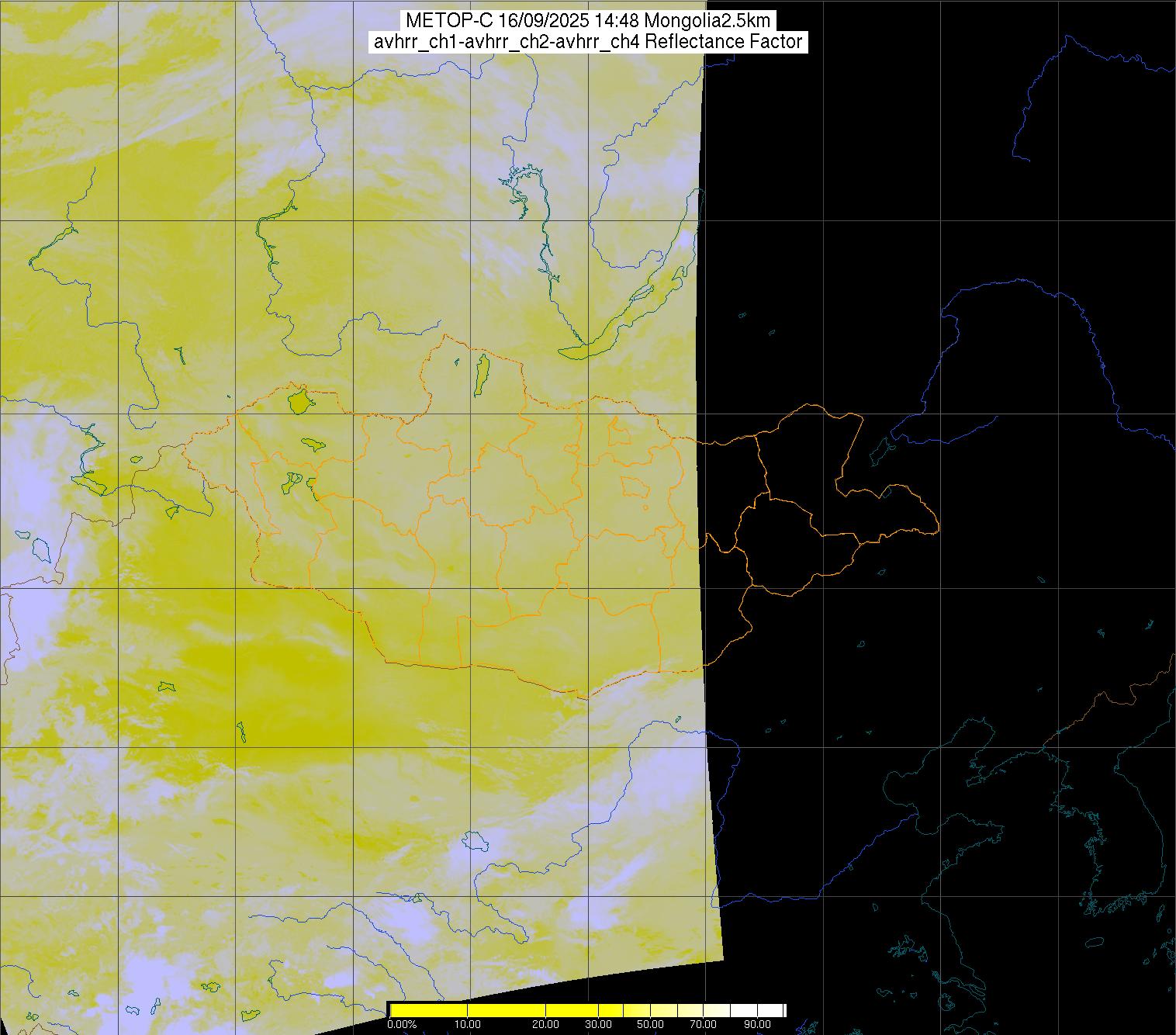
Task: Click the "90.00" colorbar label
Action: 757,1024
